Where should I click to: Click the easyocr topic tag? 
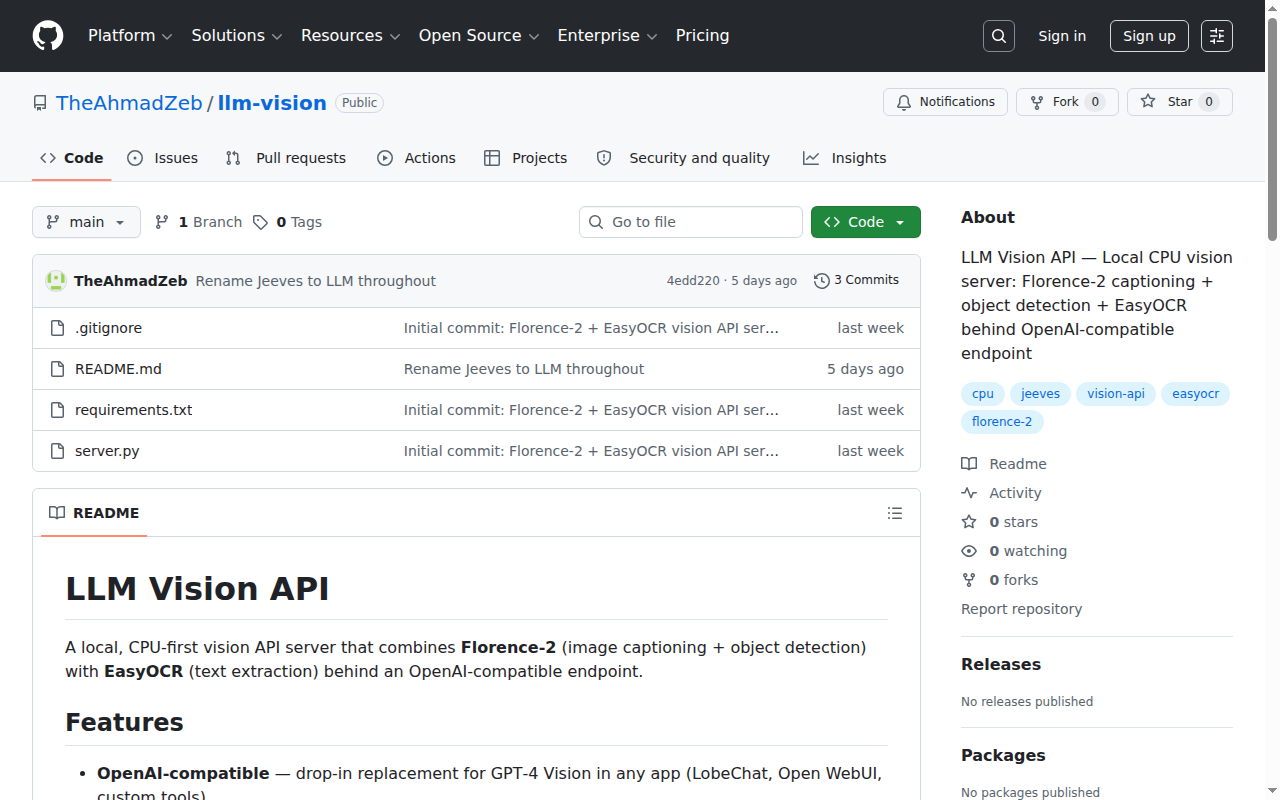point(1196,394)
